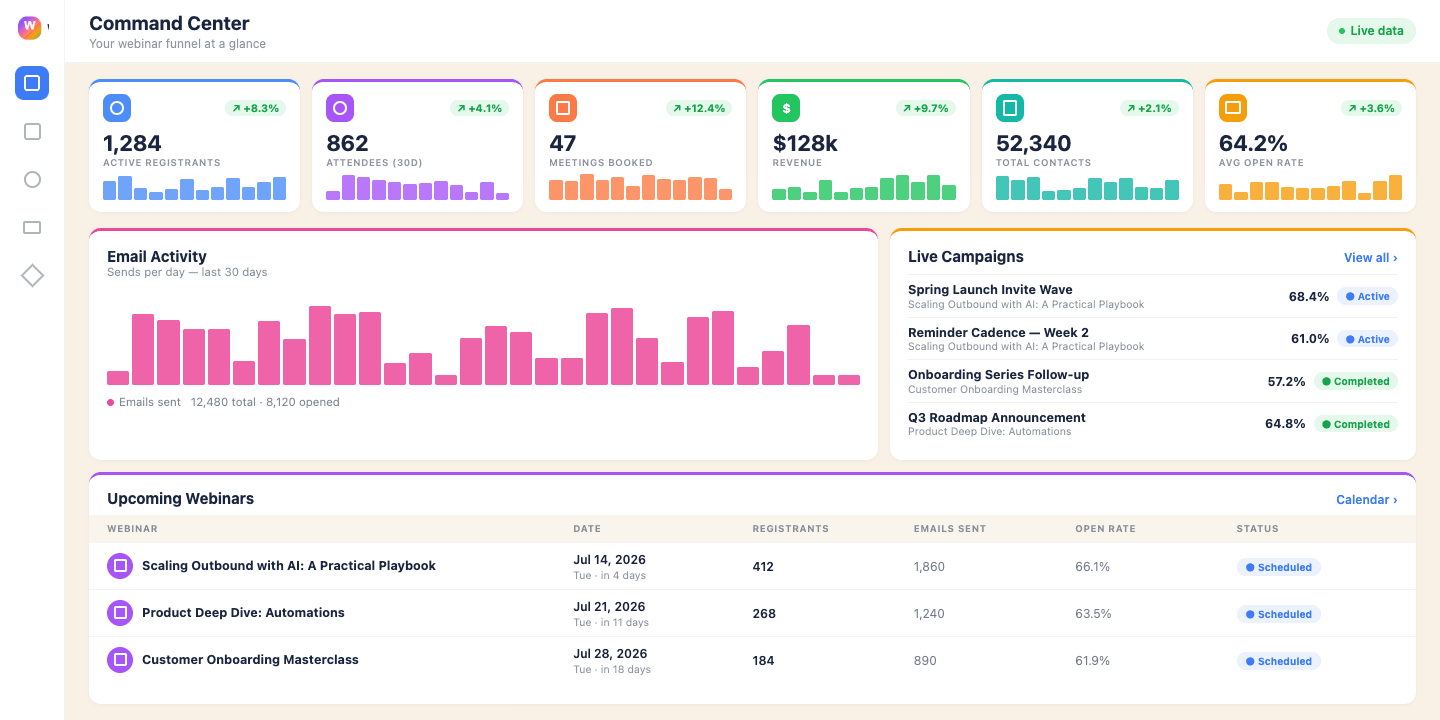The height and width of the screenshot is (720, 1440).
Task: Click the Attendees card purple icon
Action: 340,108
